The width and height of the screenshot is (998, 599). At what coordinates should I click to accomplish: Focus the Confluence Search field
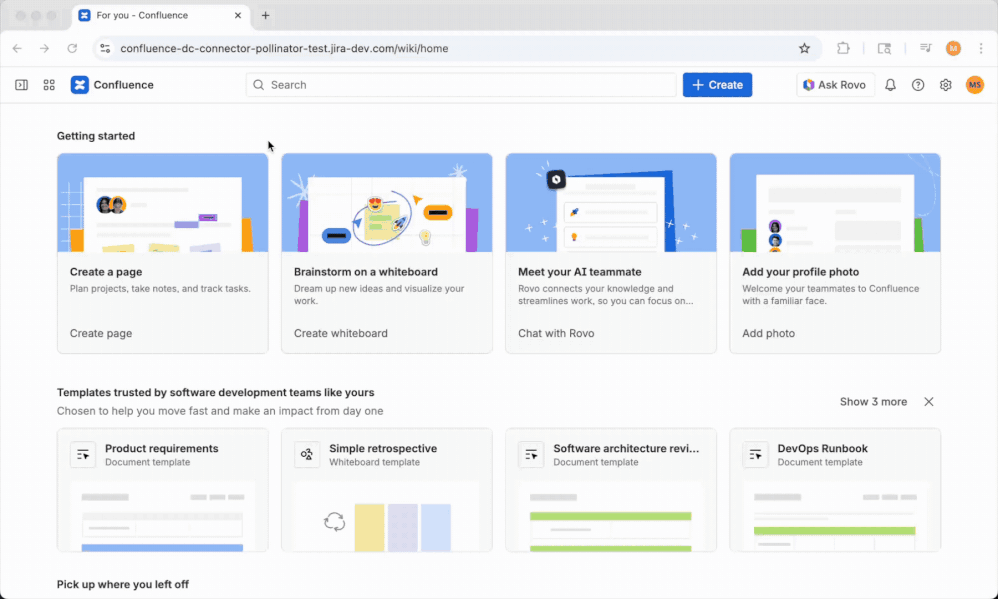click(x=461, y=85)
